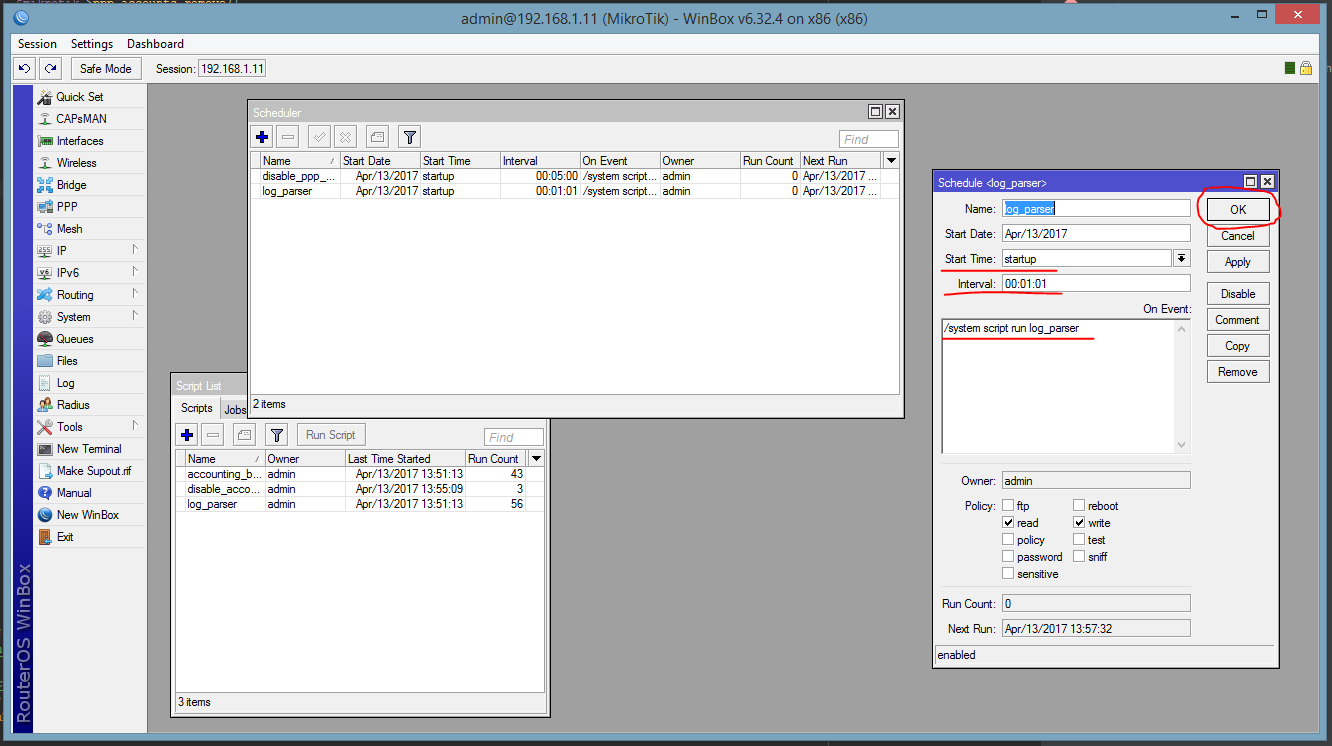Toggle the sniff policy checkbox
Screen dimensions: 1332x746
coord(1079,557)
